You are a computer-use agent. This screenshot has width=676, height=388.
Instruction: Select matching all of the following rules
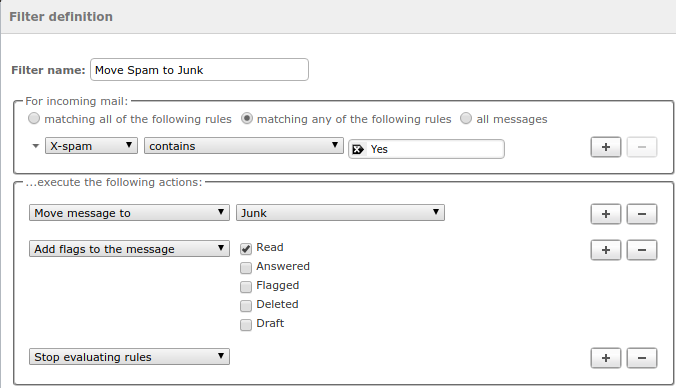pyautogui.click(x=34, y=118)
